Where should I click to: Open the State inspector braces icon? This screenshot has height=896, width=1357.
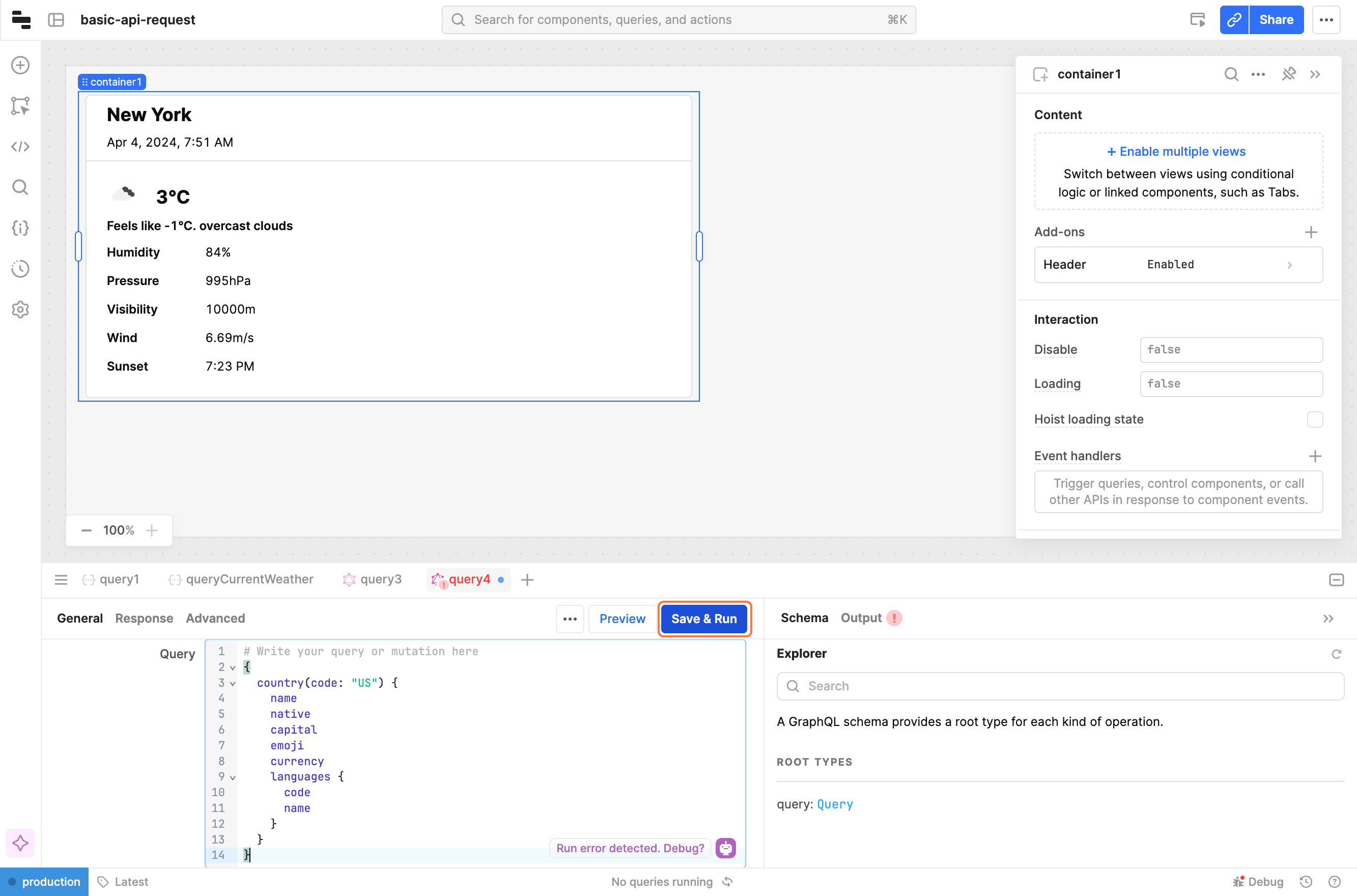[20, 228]
